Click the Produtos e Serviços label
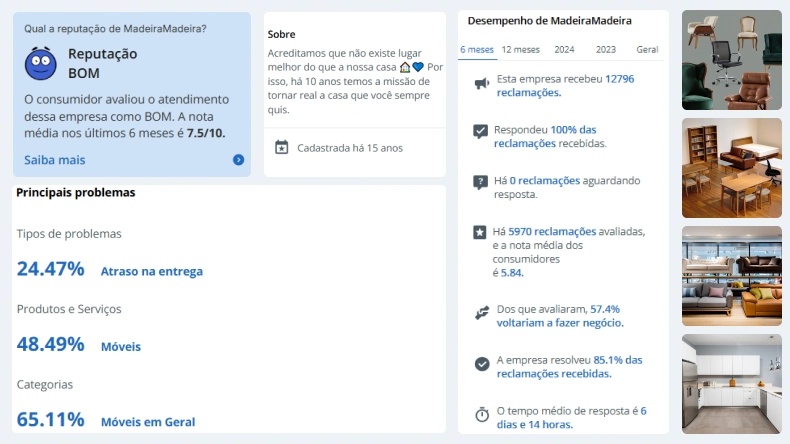Screen dimensions: 790x444 pyautogui.click(x=69, y=309)
